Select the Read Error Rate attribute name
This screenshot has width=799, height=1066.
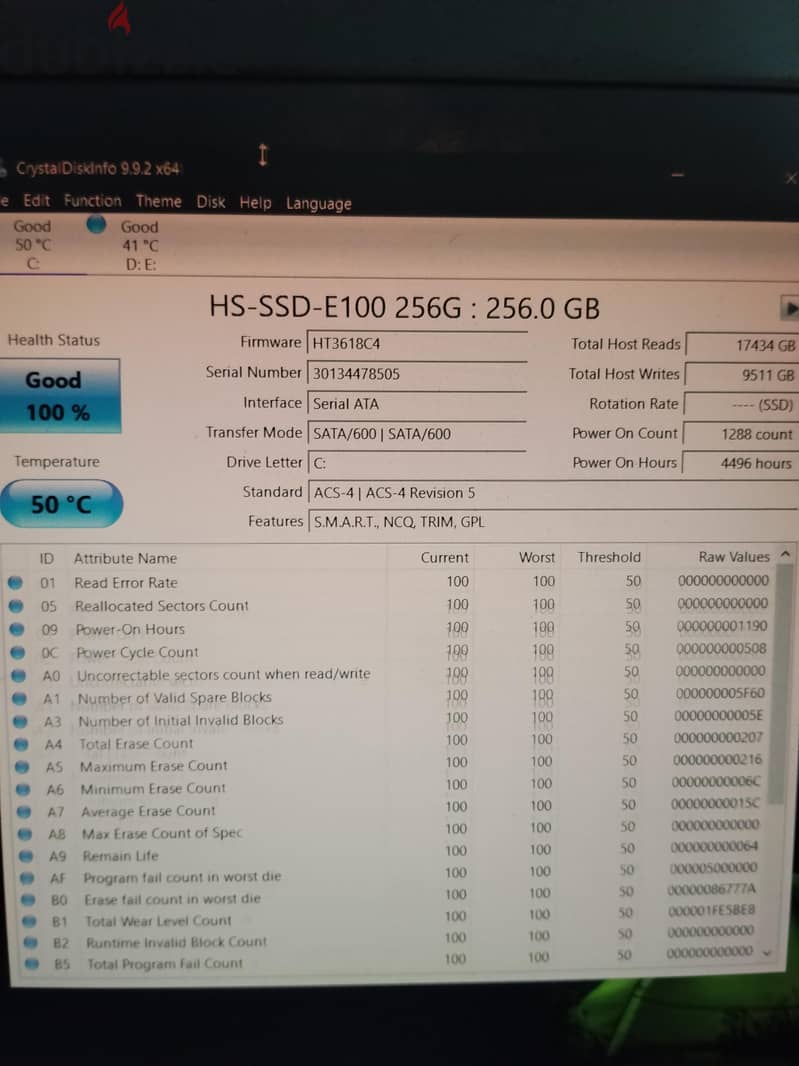126,583
